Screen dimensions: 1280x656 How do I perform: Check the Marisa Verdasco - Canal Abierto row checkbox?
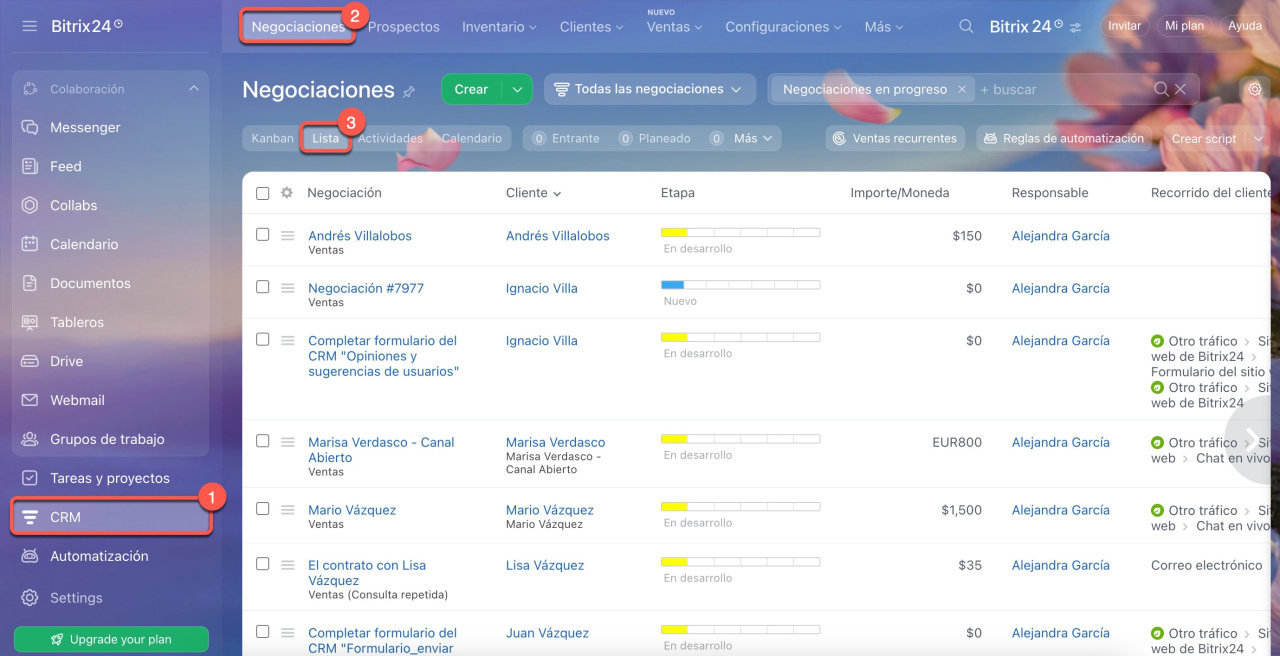tap(262, 441)
